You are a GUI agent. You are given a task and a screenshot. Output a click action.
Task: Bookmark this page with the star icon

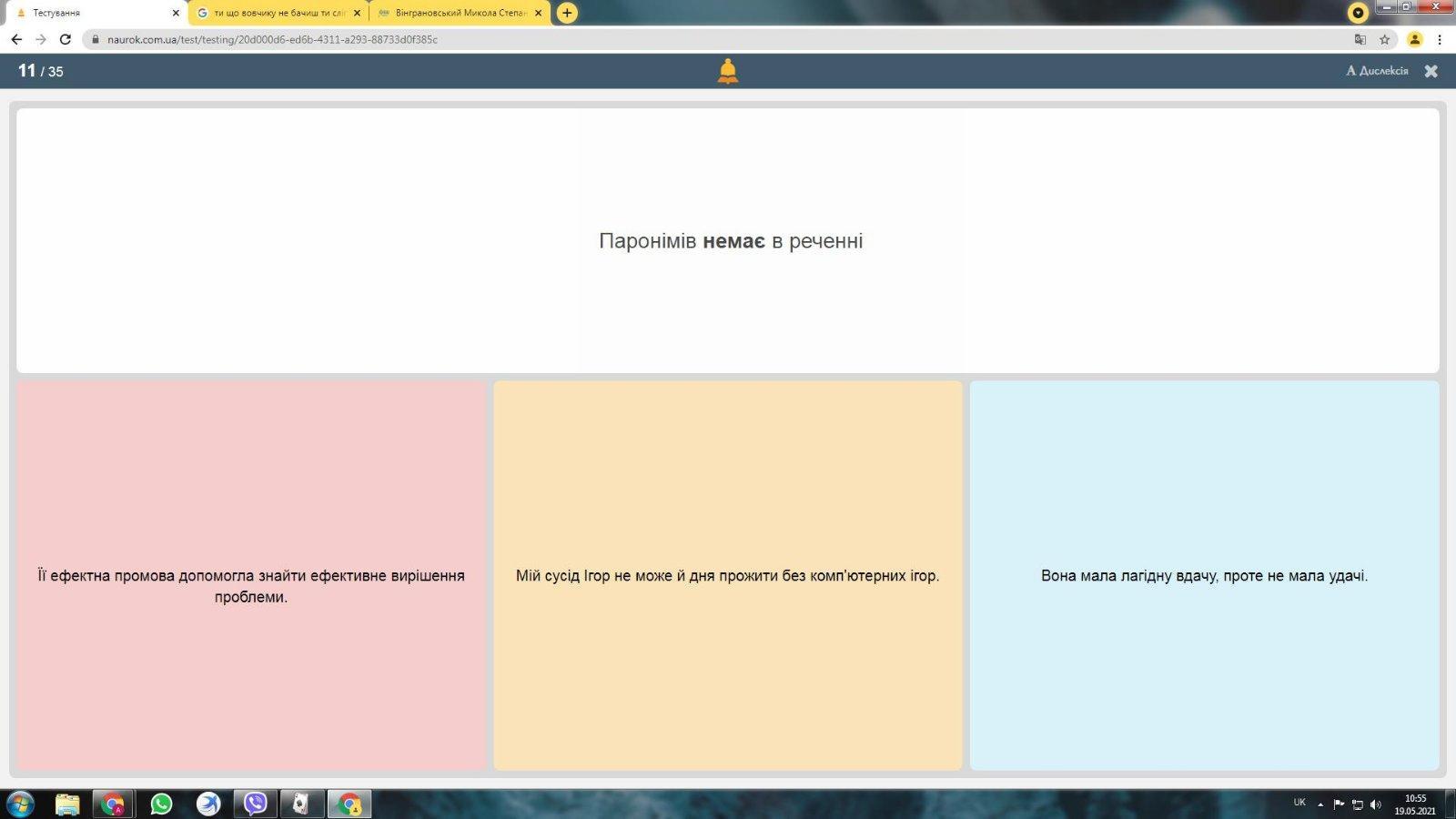coord(1384,39)
